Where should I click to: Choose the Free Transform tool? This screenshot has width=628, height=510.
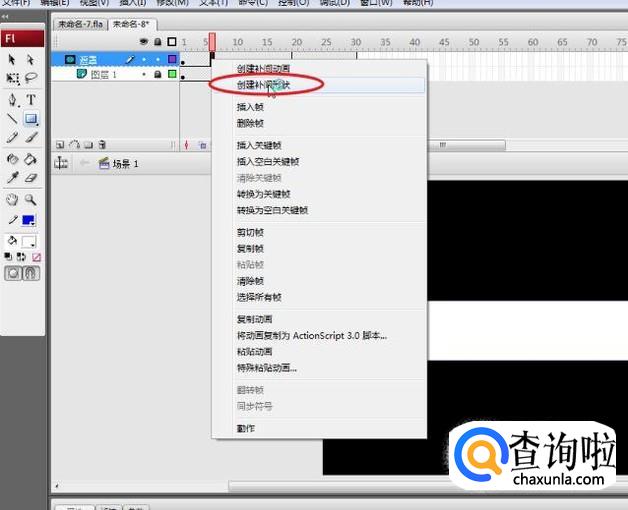(x=12, y=78)
